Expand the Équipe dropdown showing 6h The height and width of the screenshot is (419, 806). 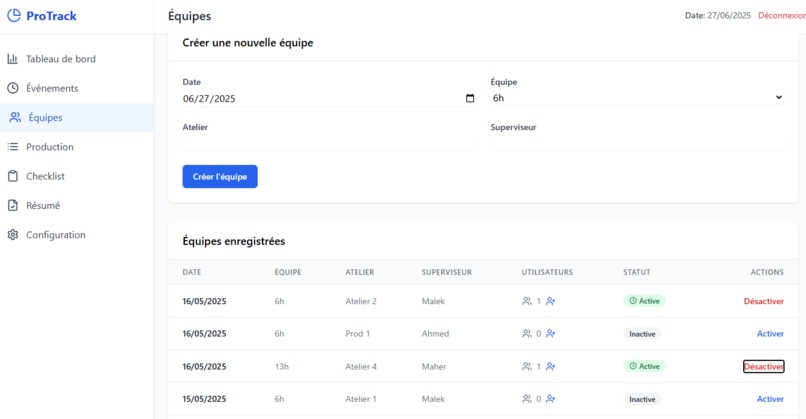pyautogui.click(x=637, y=98)
